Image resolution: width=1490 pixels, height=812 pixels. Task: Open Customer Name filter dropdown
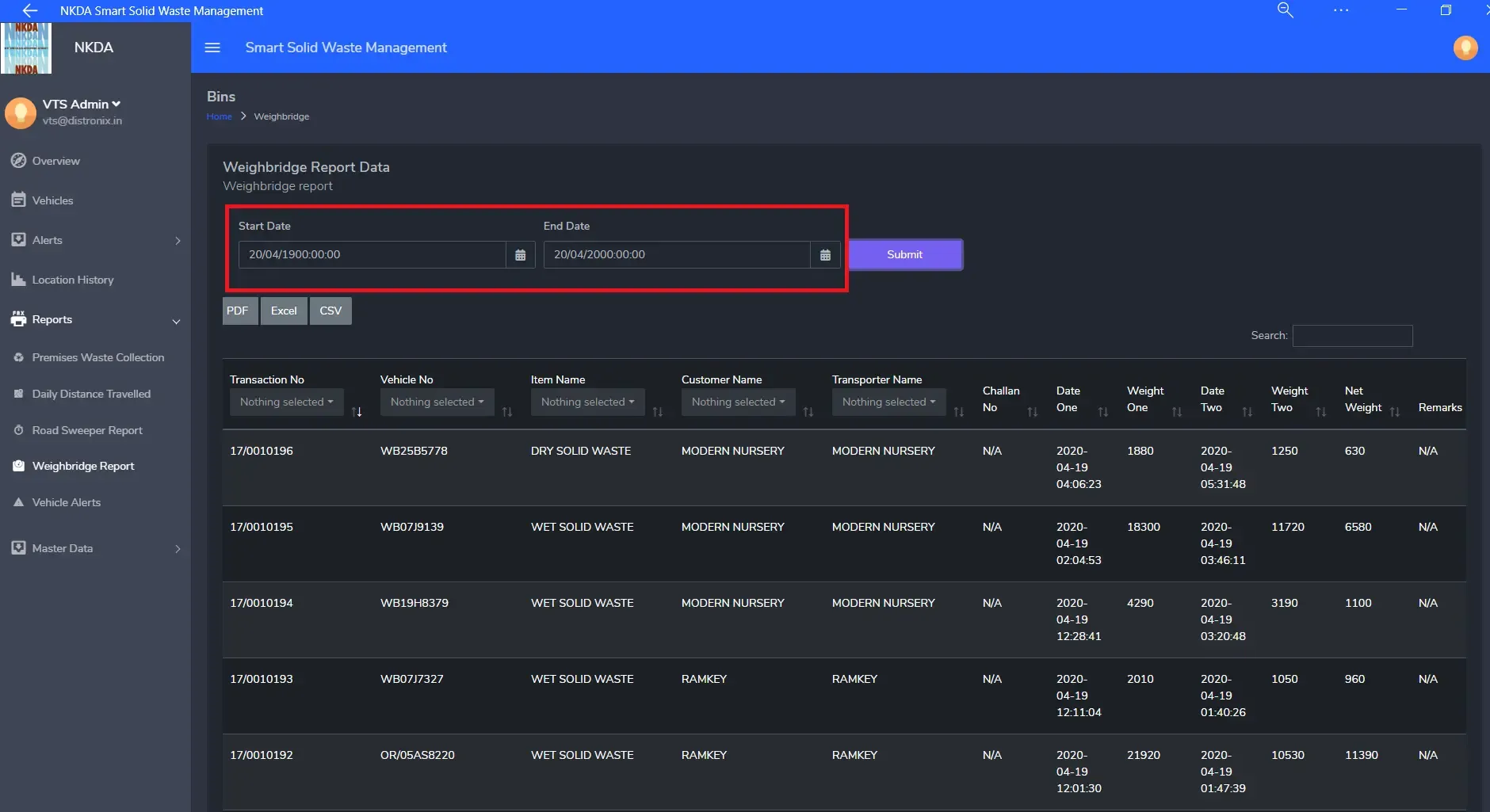(738, 402)
